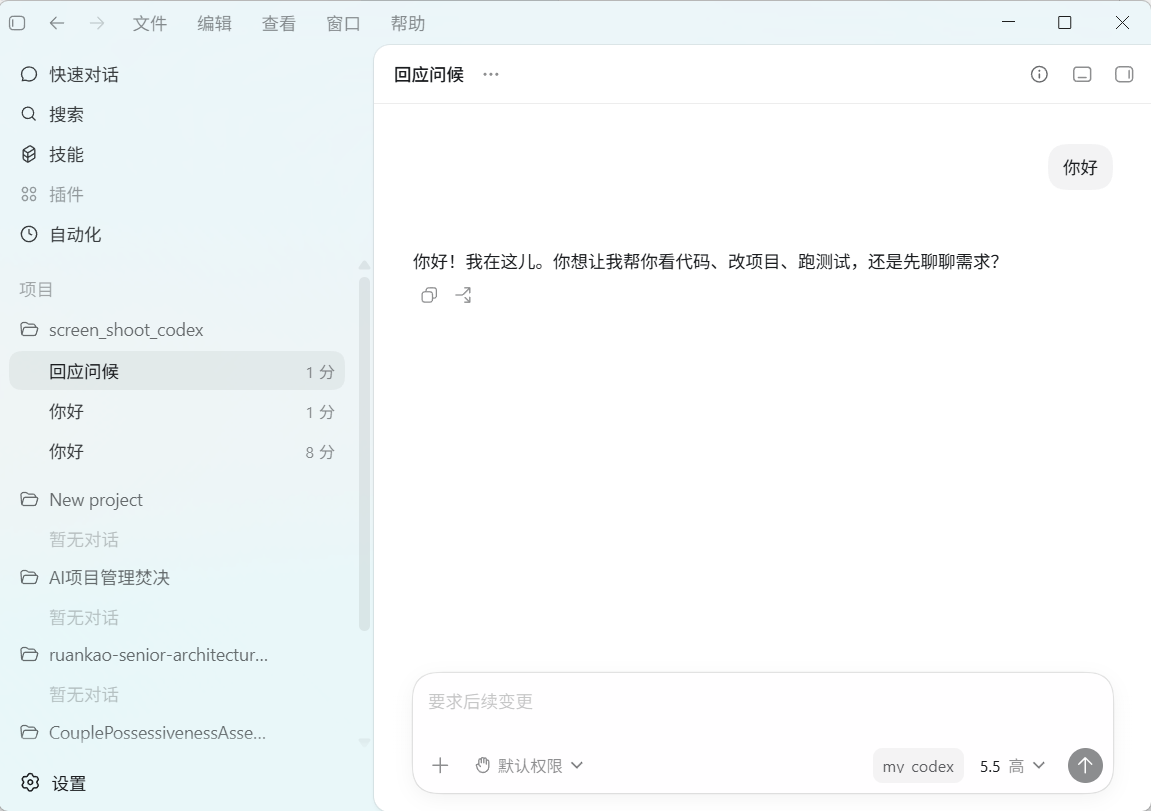Open the 5.5 高 model dropdown
Screen dimensions: 1151x811
[x=1012, y=765]
